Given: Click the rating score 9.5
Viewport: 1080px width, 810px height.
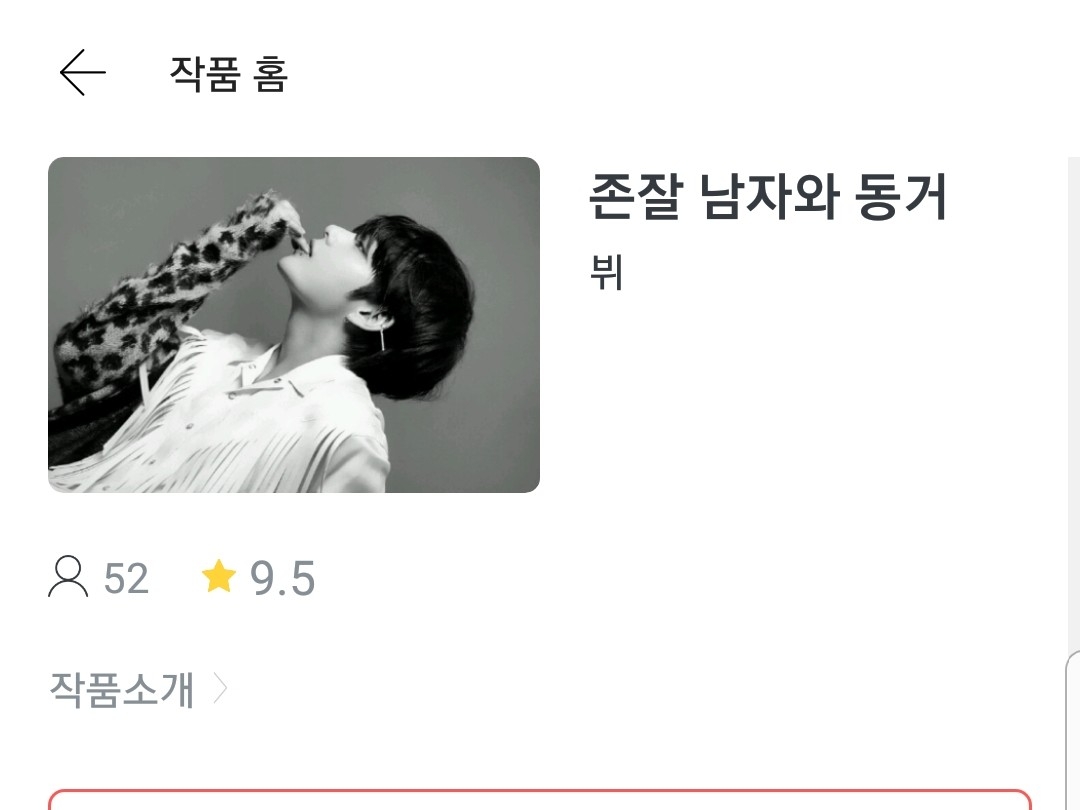Looking at the screenshot, I should [x=282, y=578].
